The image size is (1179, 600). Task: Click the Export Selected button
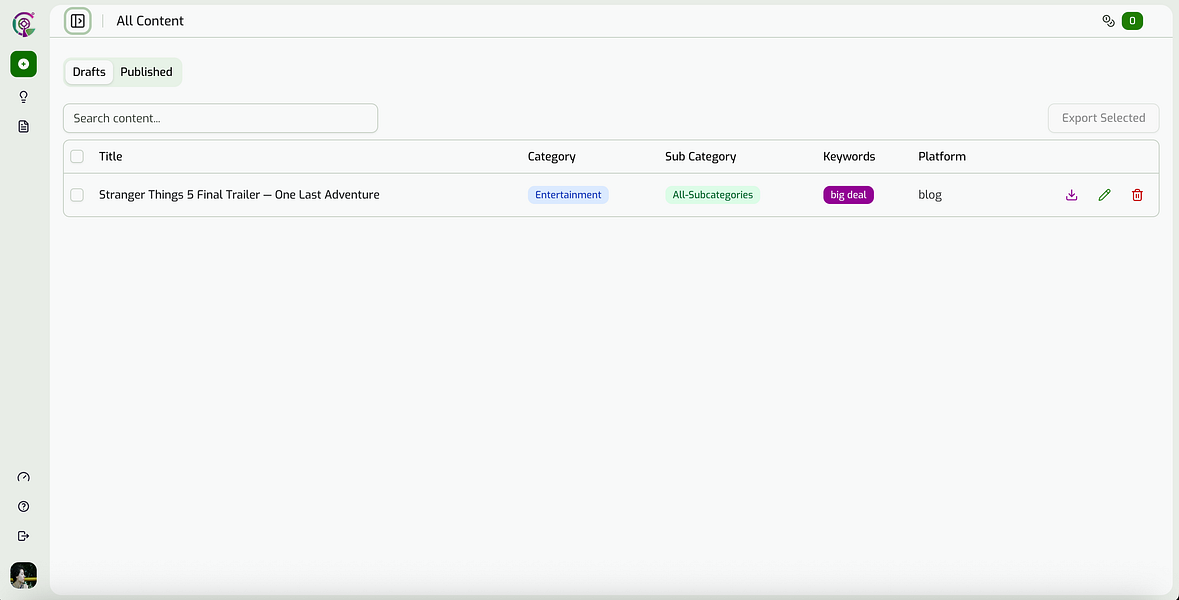[x=1103, y=118]
